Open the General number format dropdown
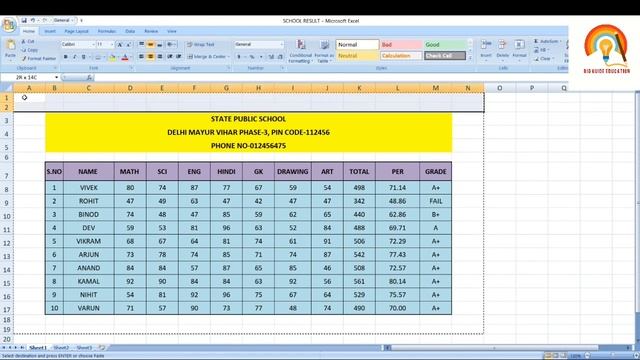The height and width of the screenshot is (360, 640). point(281,44)
